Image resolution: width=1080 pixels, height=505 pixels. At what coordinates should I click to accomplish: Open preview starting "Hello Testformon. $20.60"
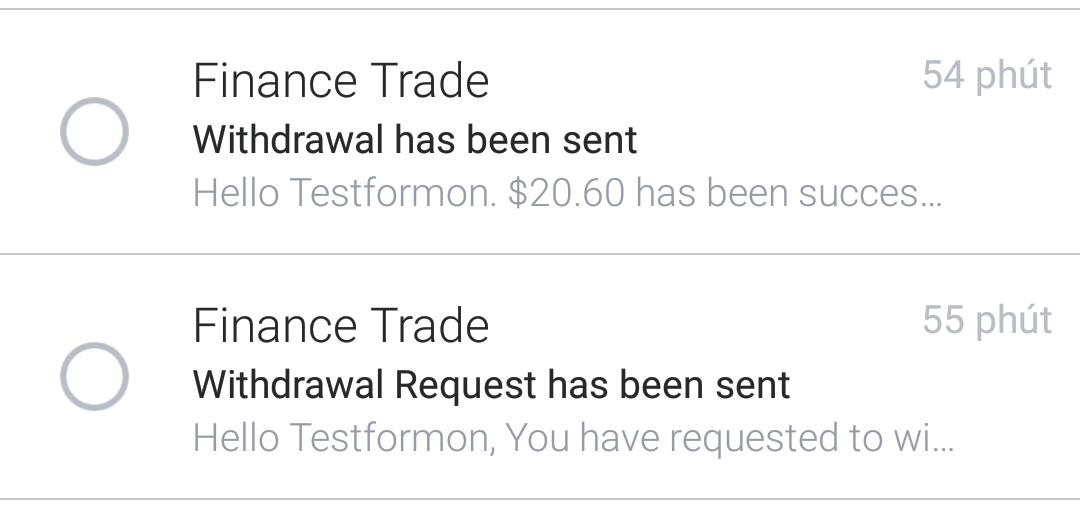point(566,193)
